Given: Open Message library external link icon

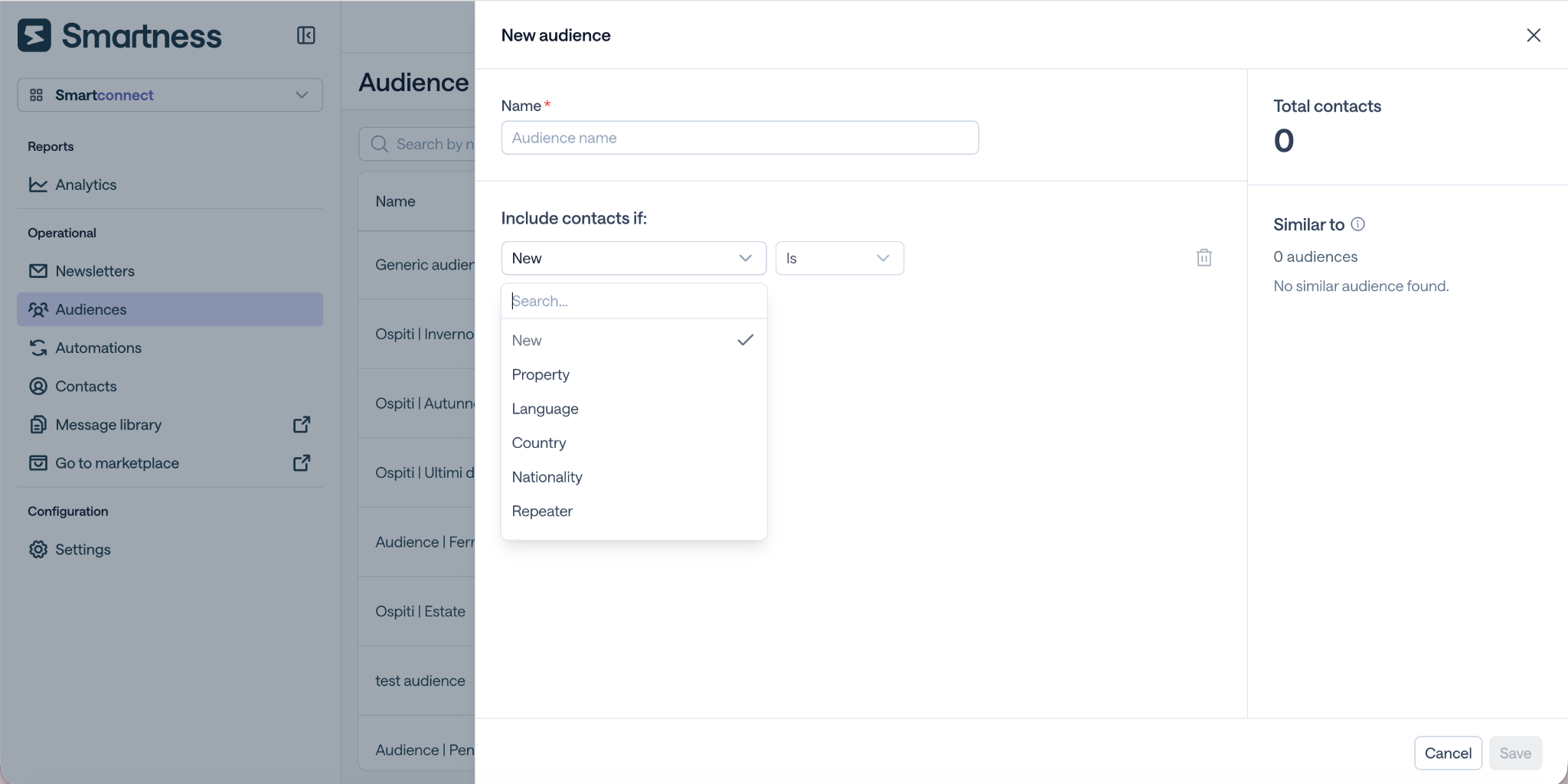Looking at the screenshot, I should coord(302,424).
